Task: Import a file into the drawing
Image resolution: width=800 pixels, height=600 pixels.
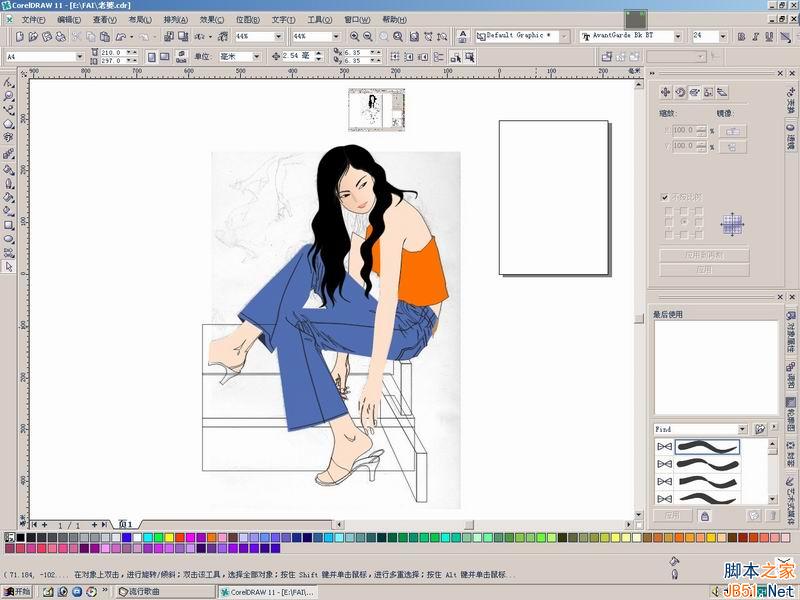Action: click(169, 36)
